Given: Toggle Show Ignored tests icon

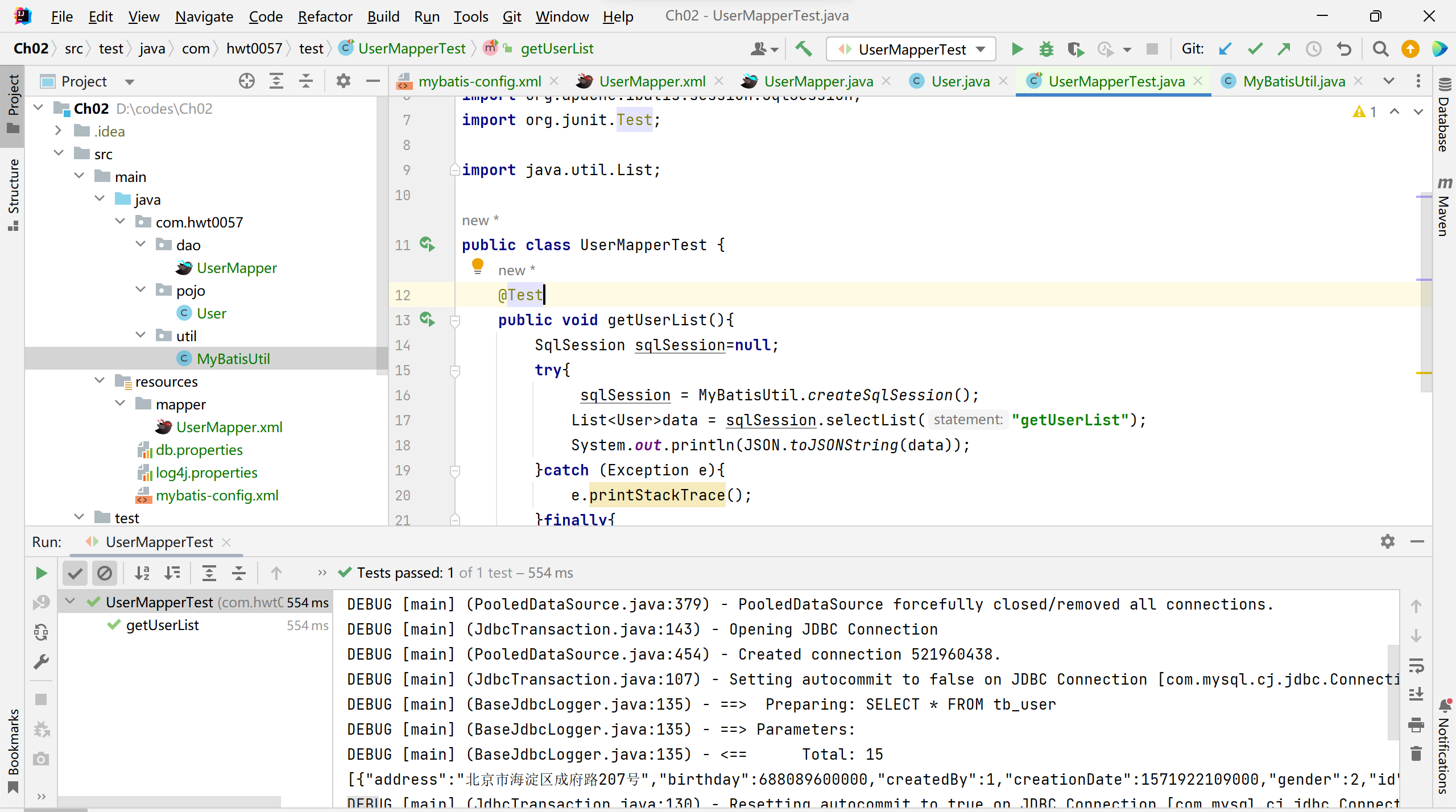Looking at the screenshot, I should pyautogui.click(x=105, y=573).
